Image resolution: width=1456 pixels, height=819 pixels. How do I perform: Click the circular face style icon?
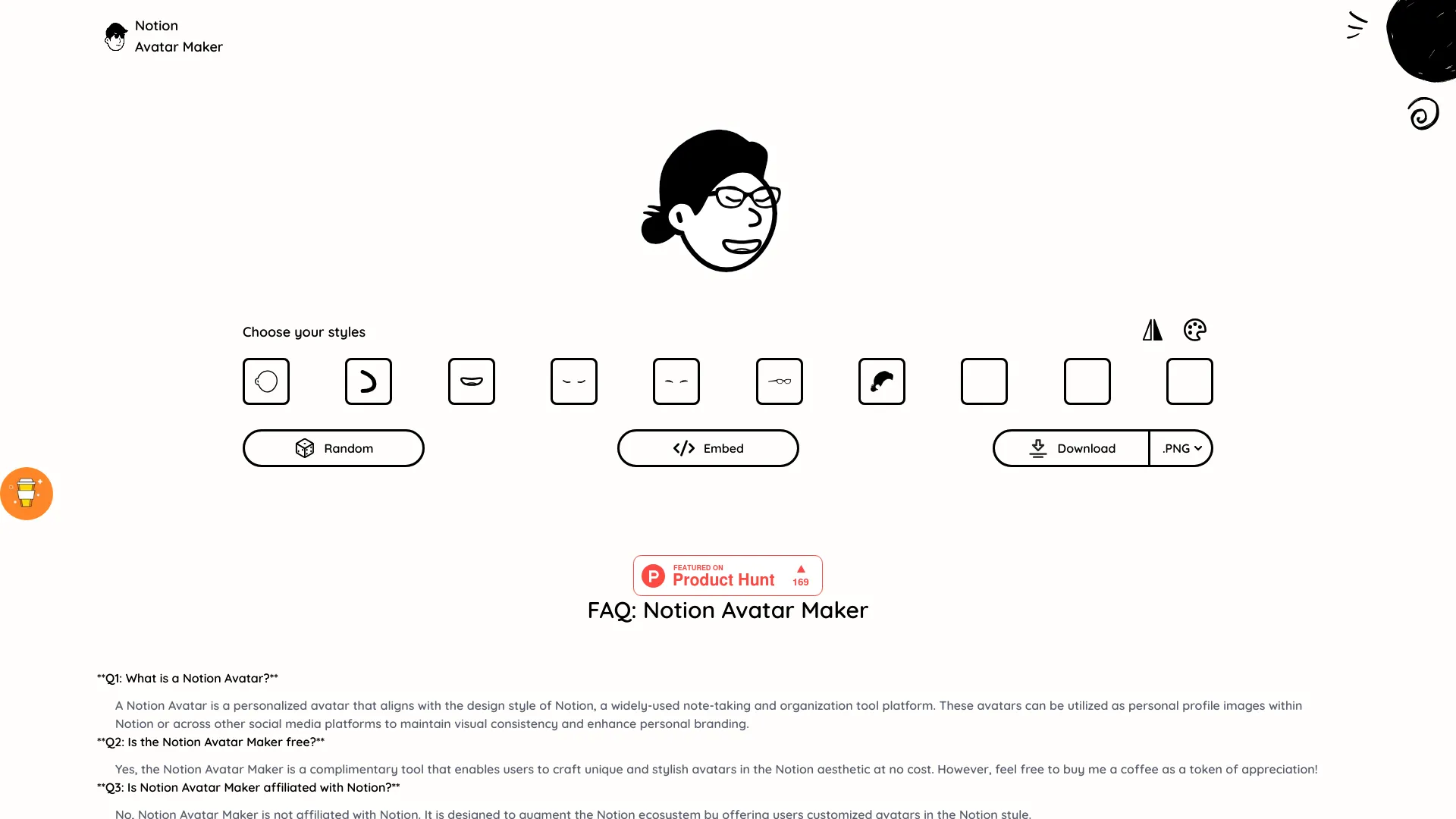(266, 381)
